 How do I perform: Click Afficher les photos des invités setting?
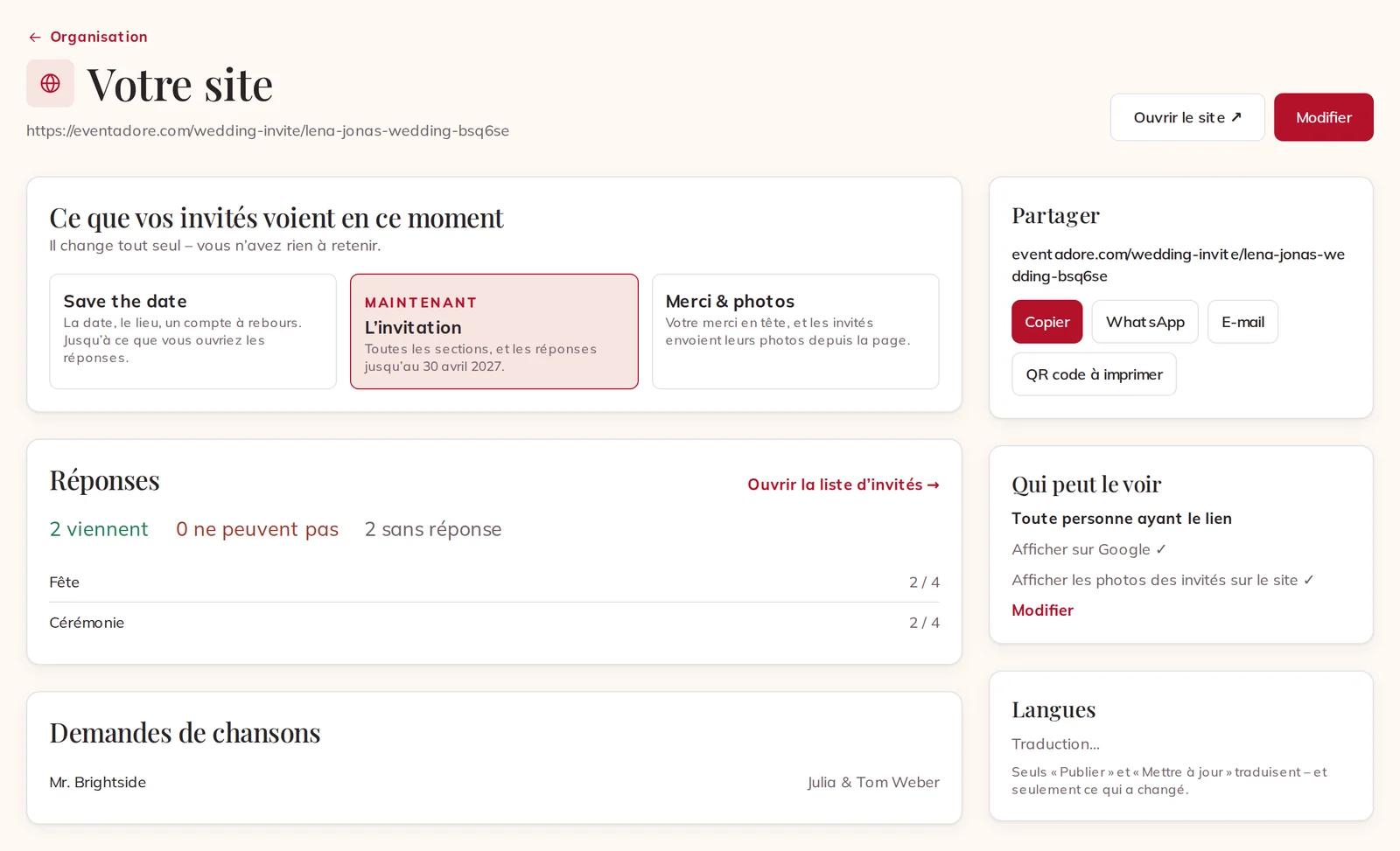1163,580
